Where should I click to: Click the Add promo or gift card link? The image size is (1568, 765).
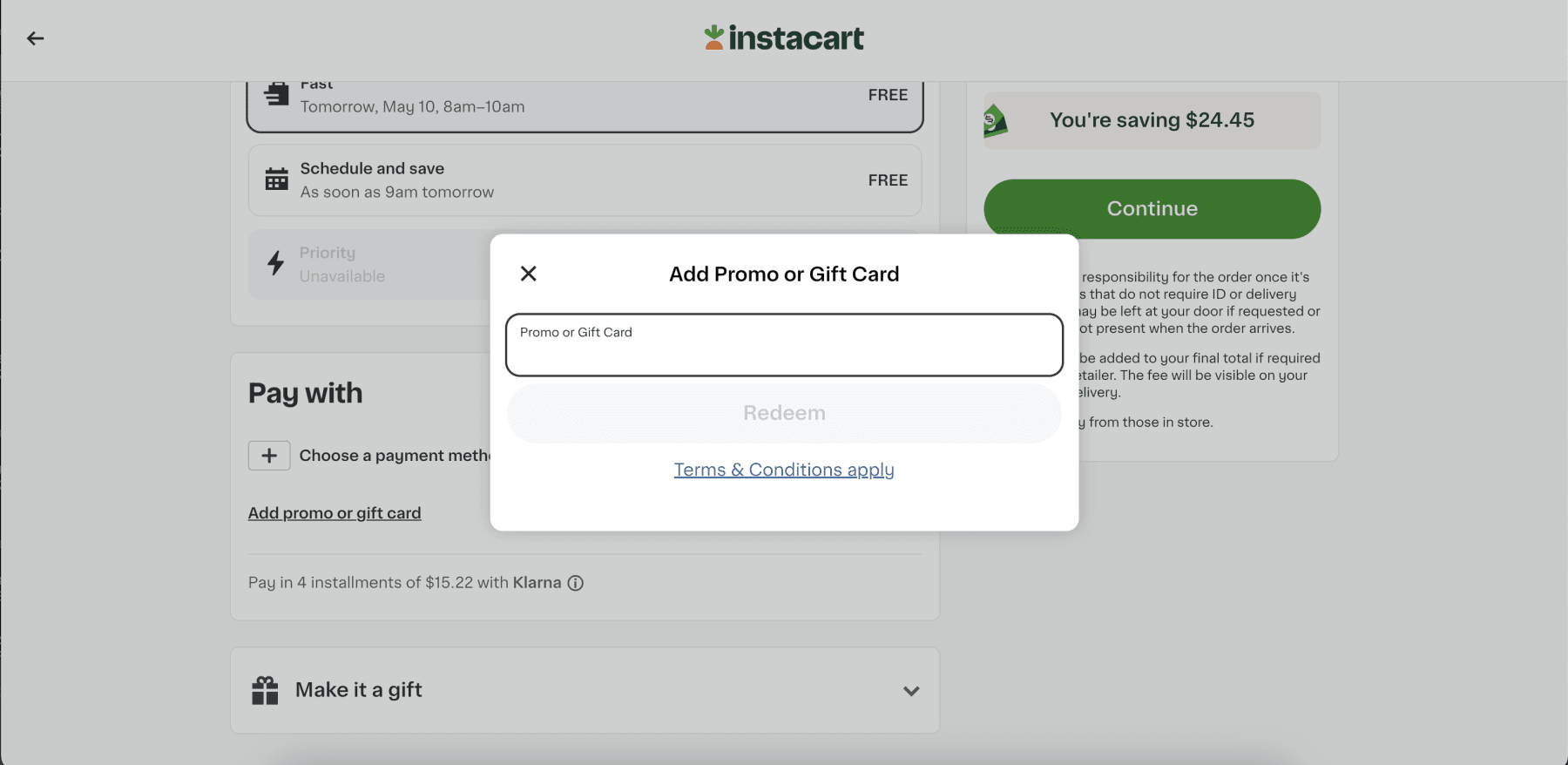pyautogui.click(x=335, y=513)
